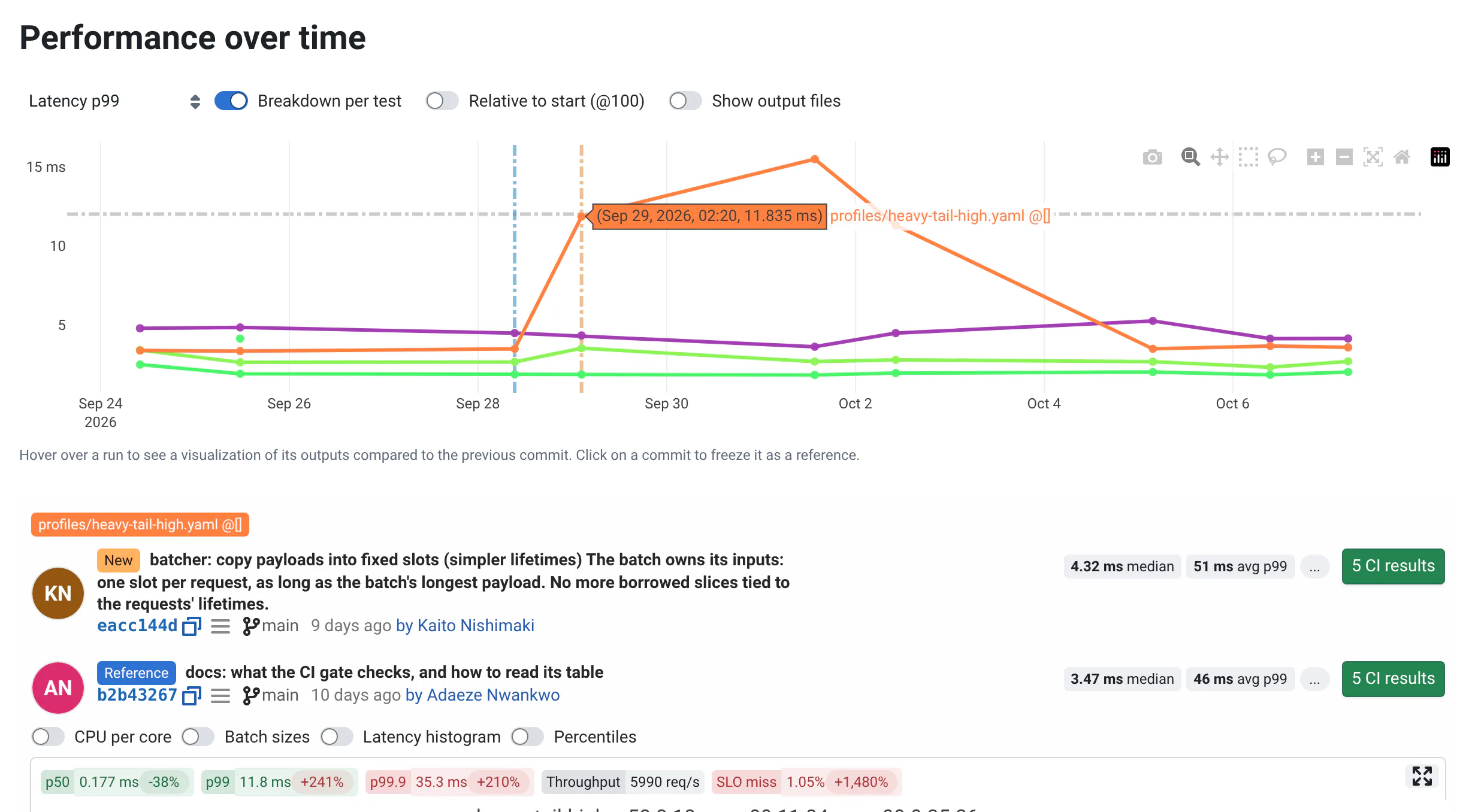Copy commit hash b2b43267
This screenshot has height=812, width=1463.
192,696
